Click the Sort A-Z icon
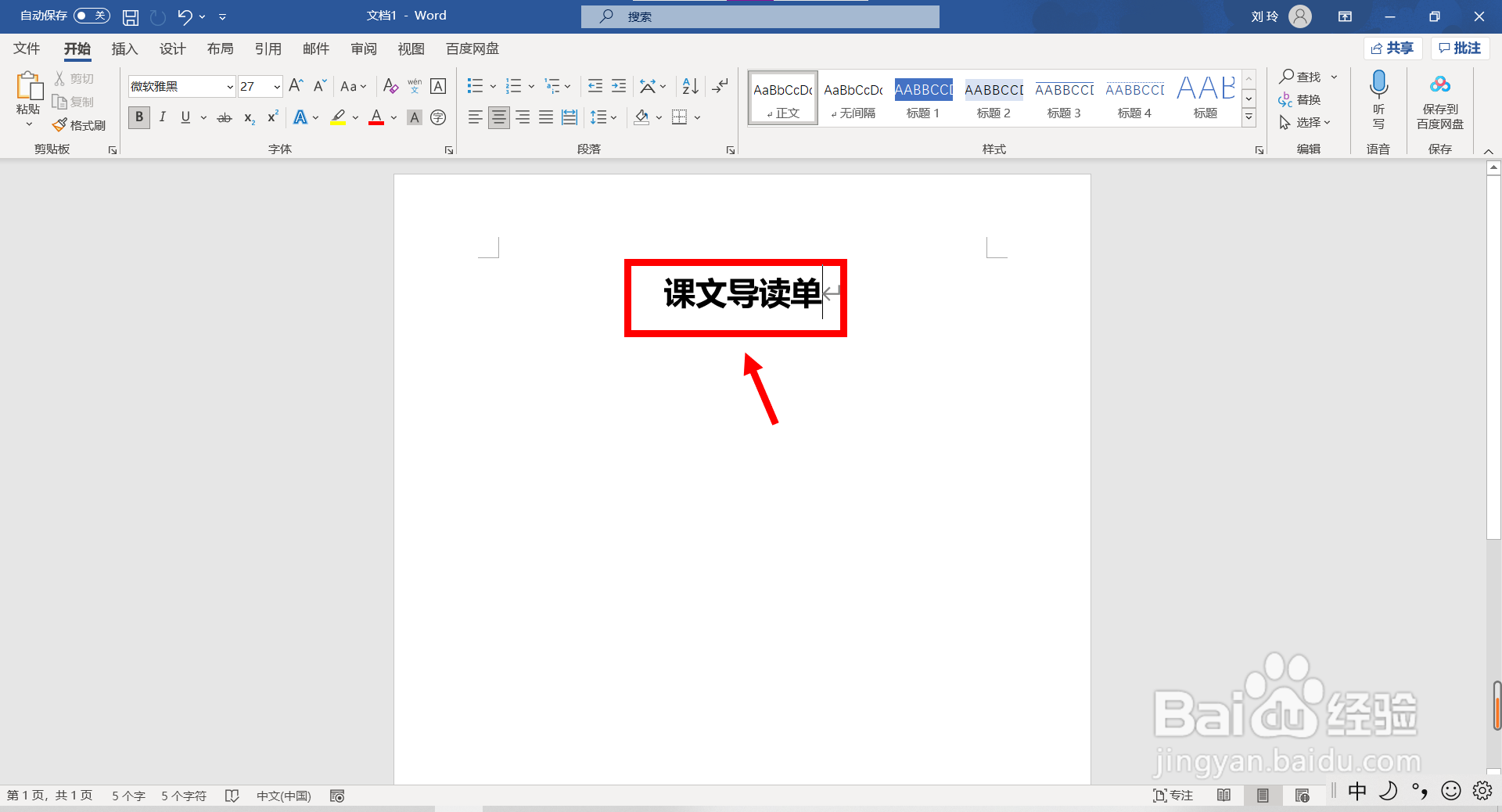The width and height of the screenshot is (1502, 812). point(691,86)
